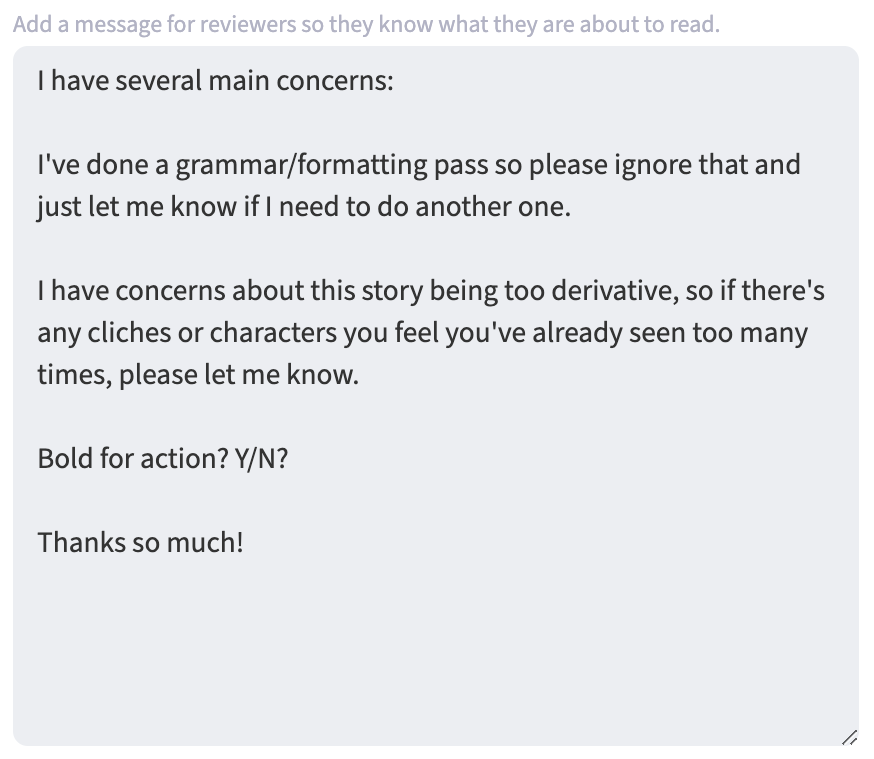Screen dimensions: 874x759
Task: Place cursor at 'Bold for action? Y/N?' line
Action: [163, 458]
